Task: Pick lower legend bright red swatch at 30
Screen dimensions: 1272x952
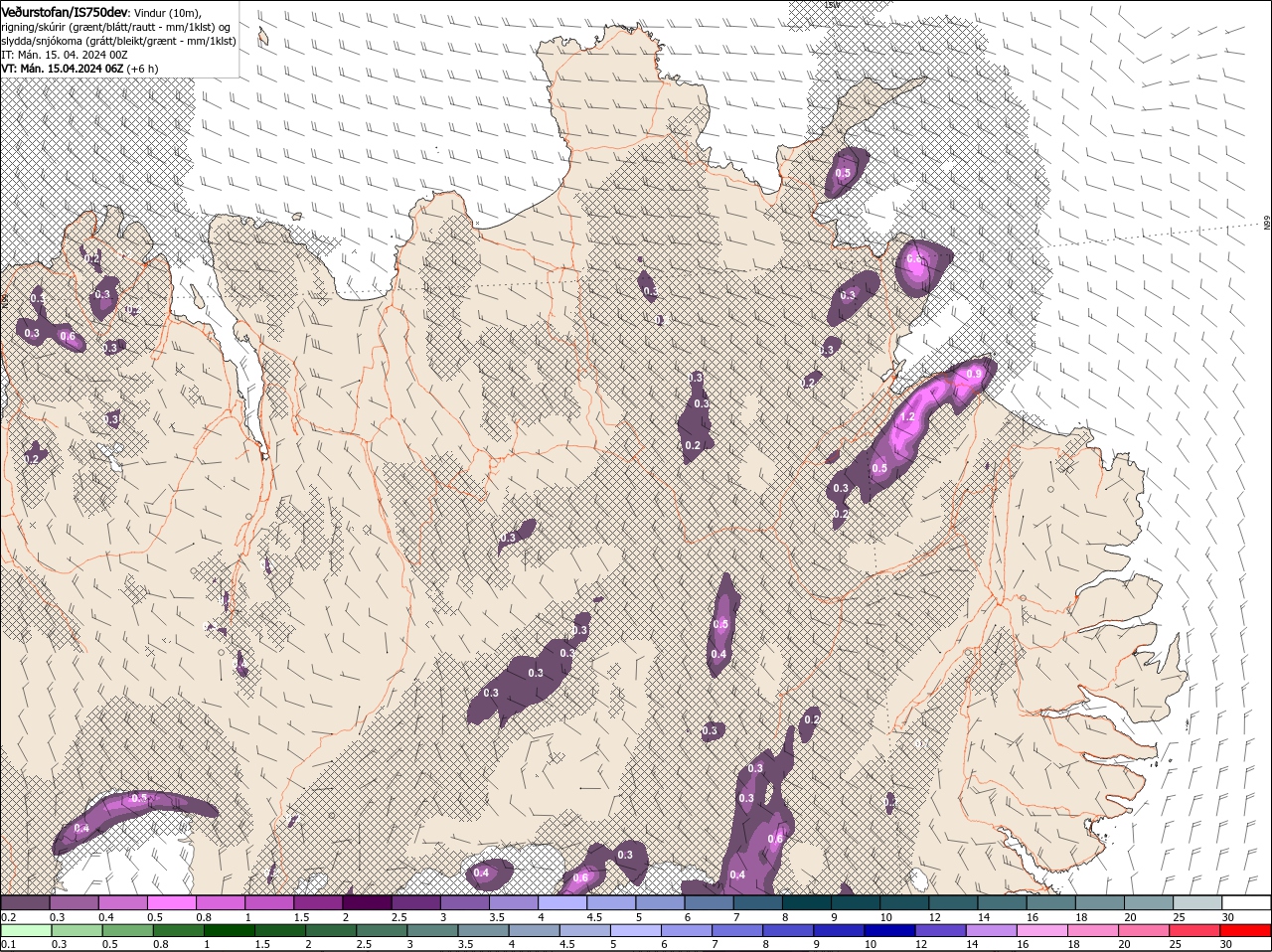Action: [1245, 930]
